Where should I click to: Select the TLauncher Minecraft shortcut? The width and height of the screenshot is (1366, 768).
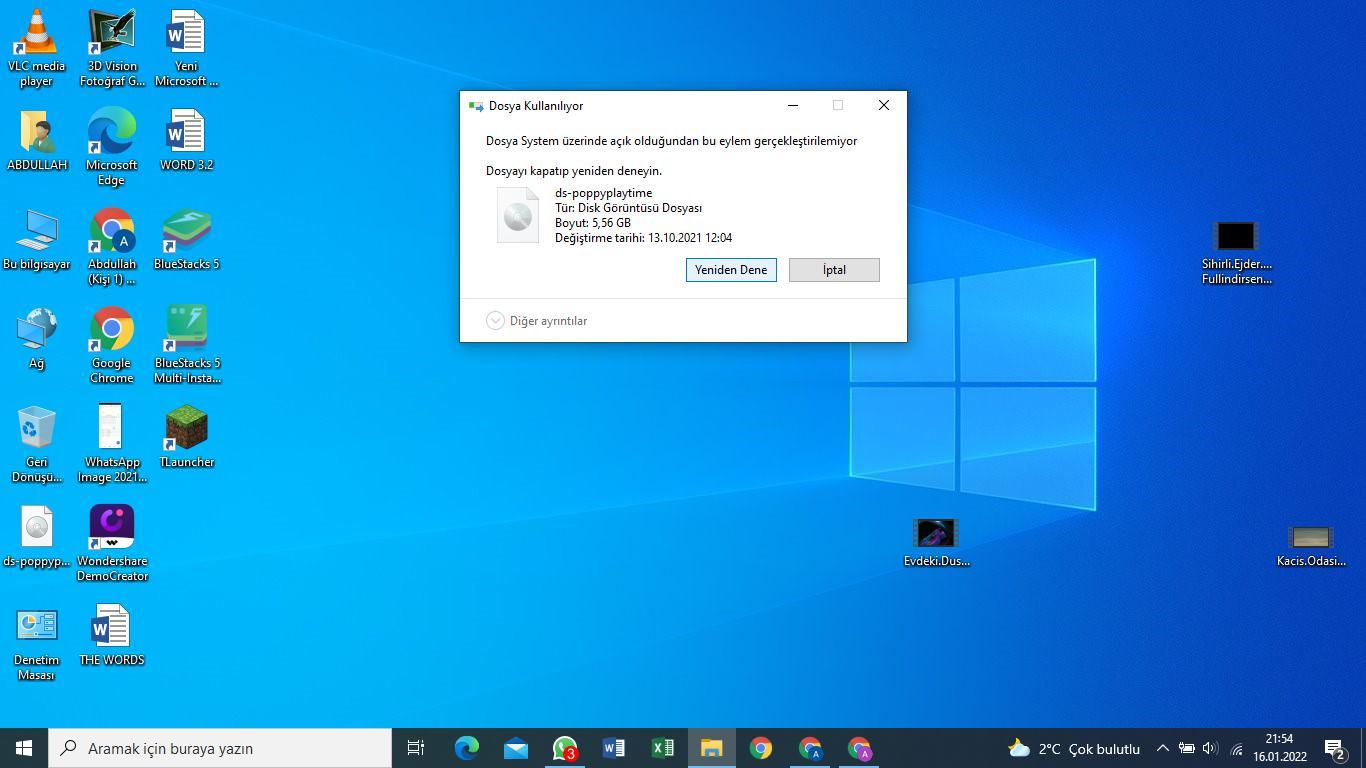[x=186, y=437]
